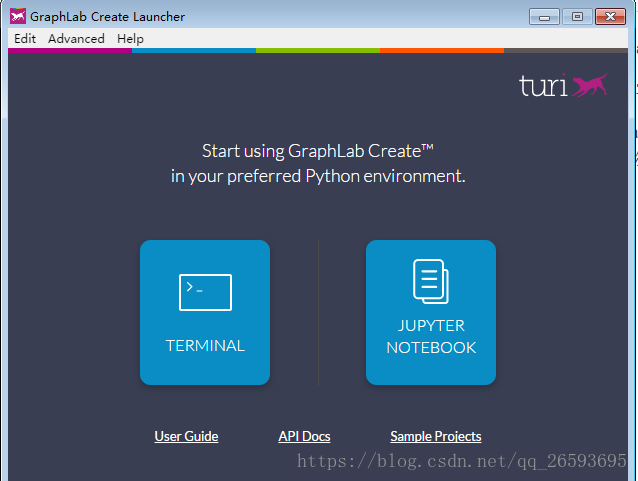Open the API Docs link
The width and height of the screenshot is (638, 481).
tap(304, 436)
